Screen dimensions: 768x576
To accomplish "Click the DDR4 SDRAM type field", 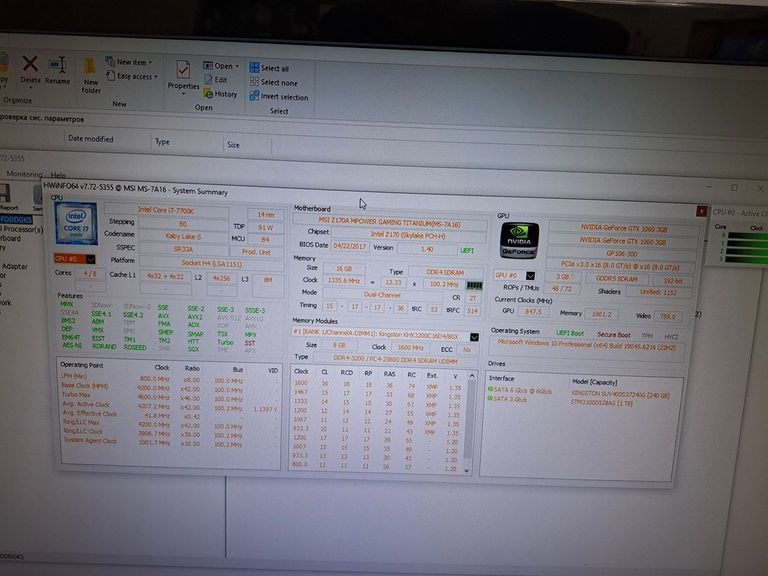I will click(x=445, y=272).
